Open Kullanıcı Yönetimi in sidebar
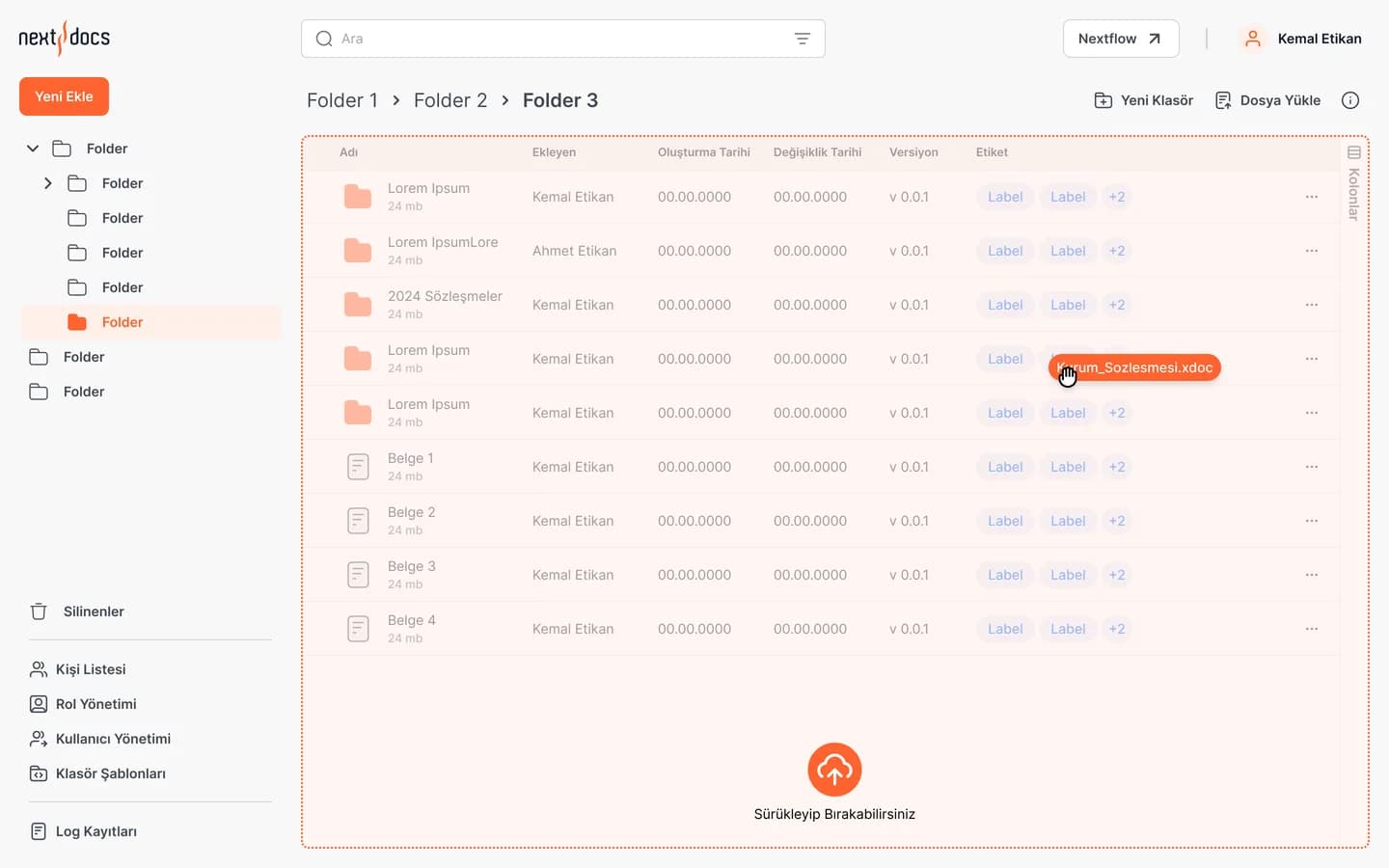 (100, 739)
